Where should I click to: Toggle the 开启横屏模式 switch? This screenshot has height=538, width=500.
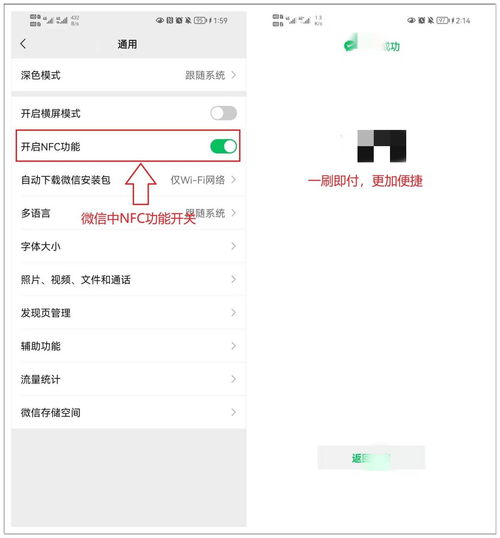coord(223,113)
